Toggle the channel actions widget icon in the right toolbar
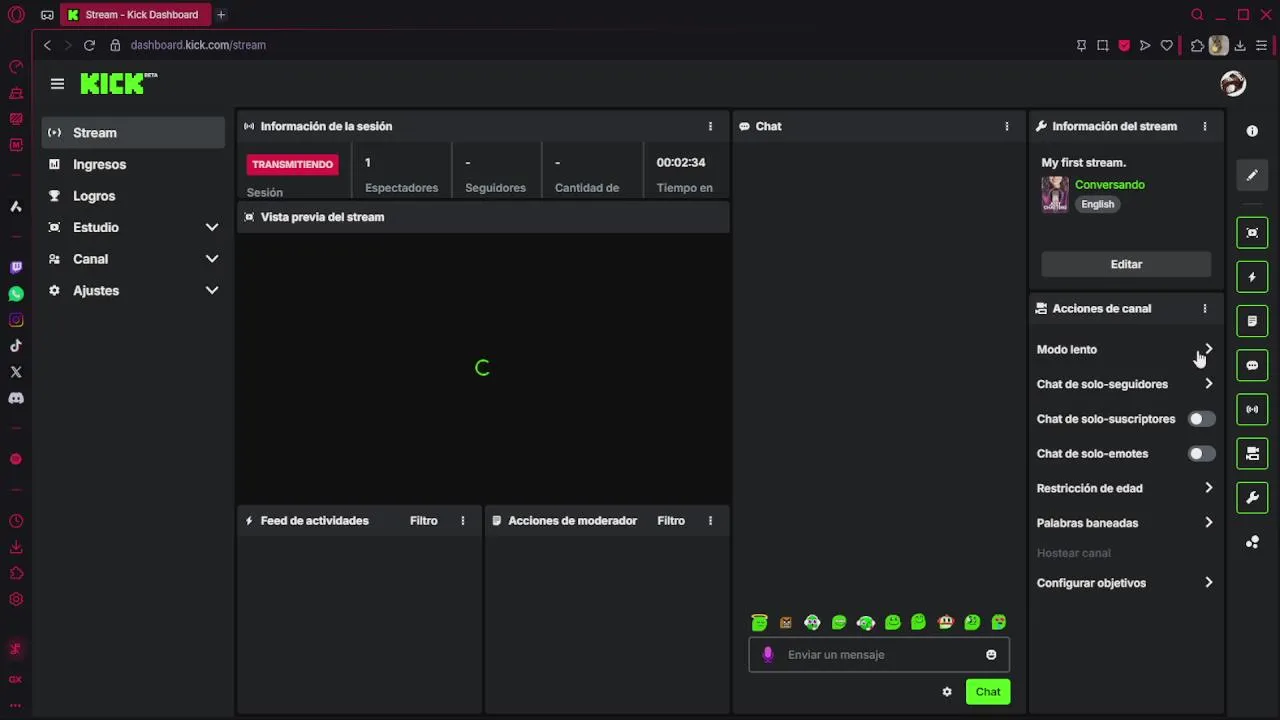The width and height of the screenshot is (1280, 720). (x=1252, y=453)
